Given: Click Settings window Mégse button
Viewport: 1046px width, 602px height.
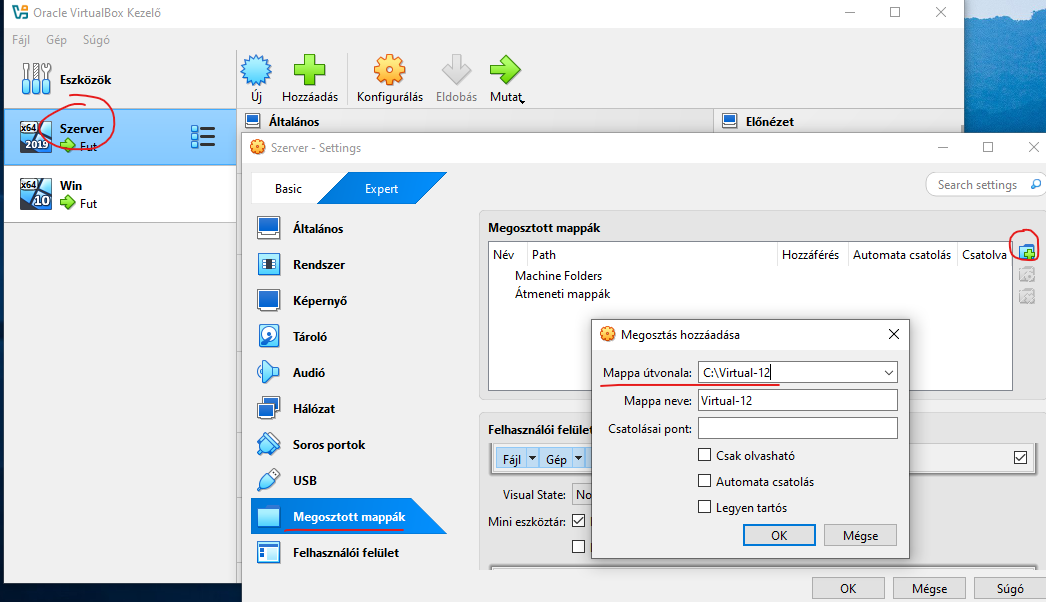Looking at the screenshot, I should (x=929, y=589).
